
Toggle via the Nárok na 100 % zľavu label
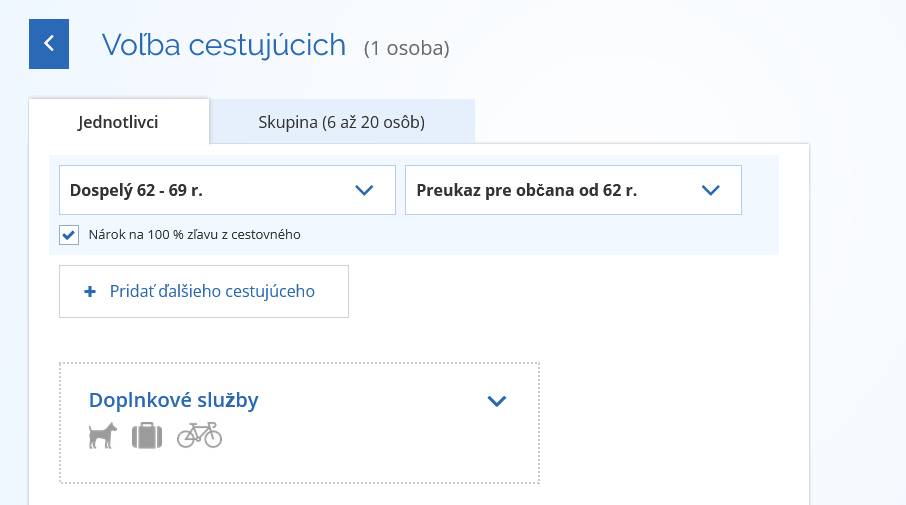pos(194,235)
